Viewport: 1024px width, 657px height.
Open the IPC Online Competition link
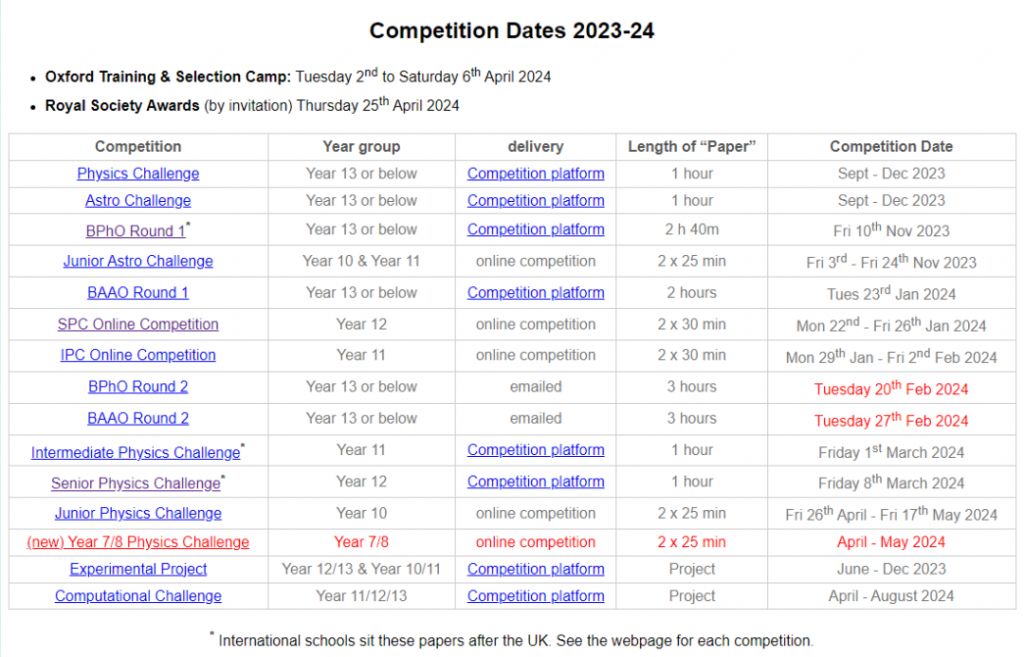(x=138, y=355)
